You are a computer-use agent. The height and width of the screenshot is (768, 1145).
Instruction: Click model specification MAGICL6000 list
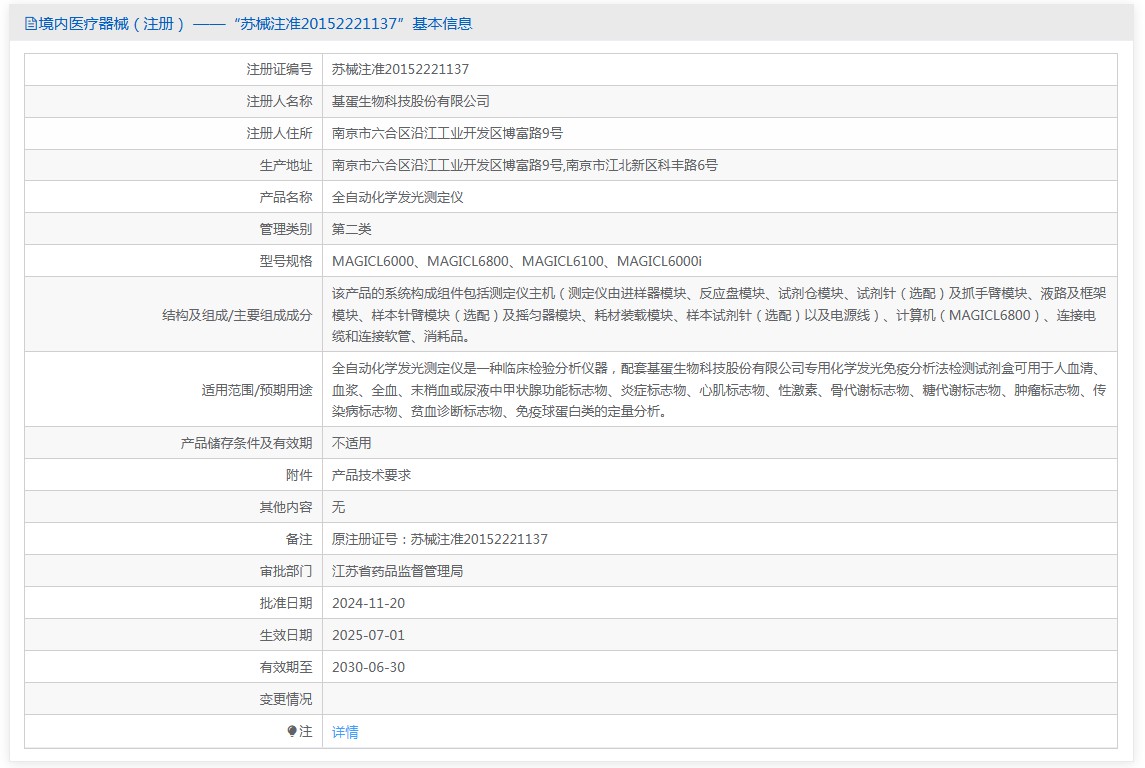pos(516,261)
